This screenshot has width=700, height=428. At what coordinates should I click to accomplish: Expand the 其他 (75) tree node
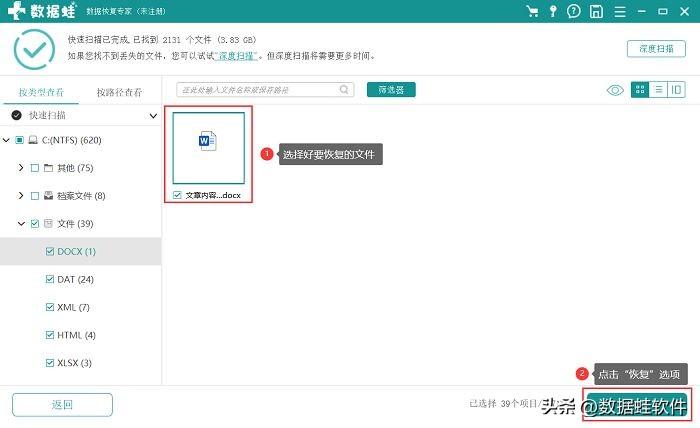point(21,168)
